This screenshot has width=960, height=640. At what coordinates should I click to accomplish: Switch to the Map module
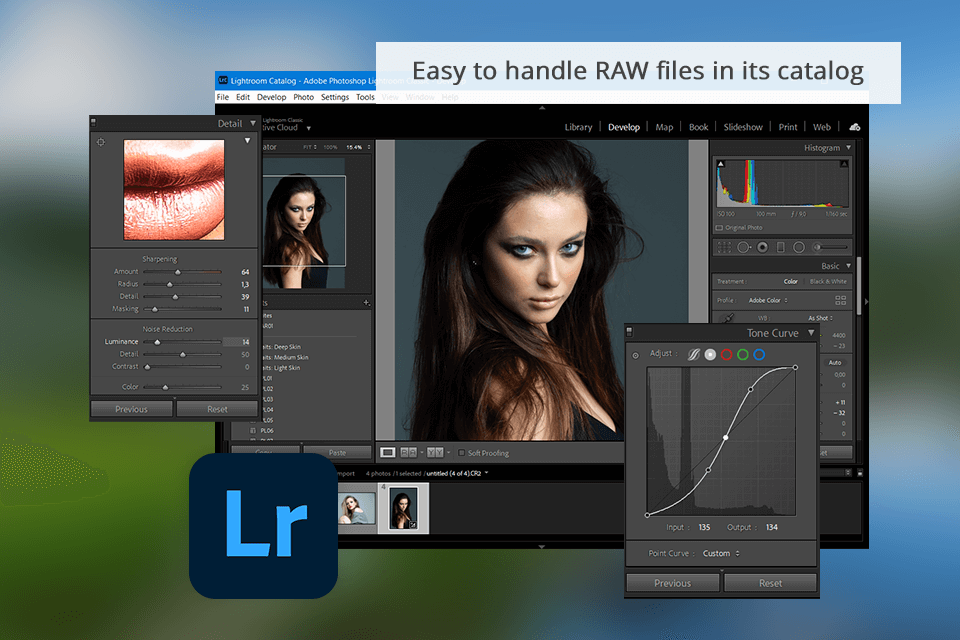coord(664,127)
